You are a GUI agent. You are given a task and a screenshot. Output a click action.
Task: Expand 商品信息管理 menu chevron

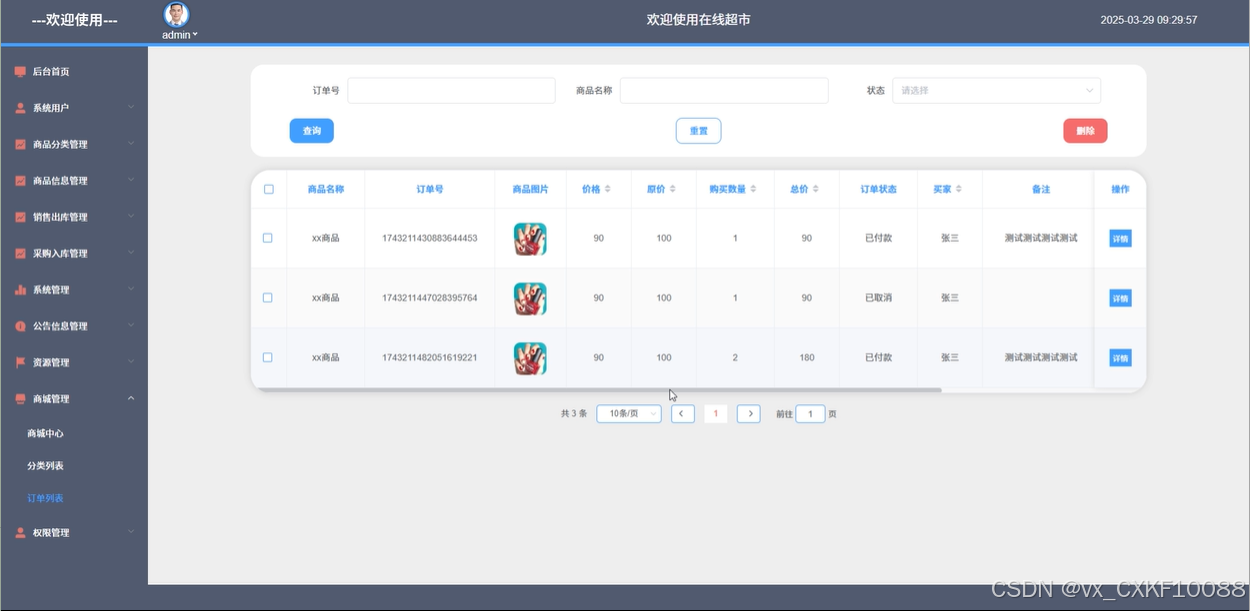[x=131, y=180]
